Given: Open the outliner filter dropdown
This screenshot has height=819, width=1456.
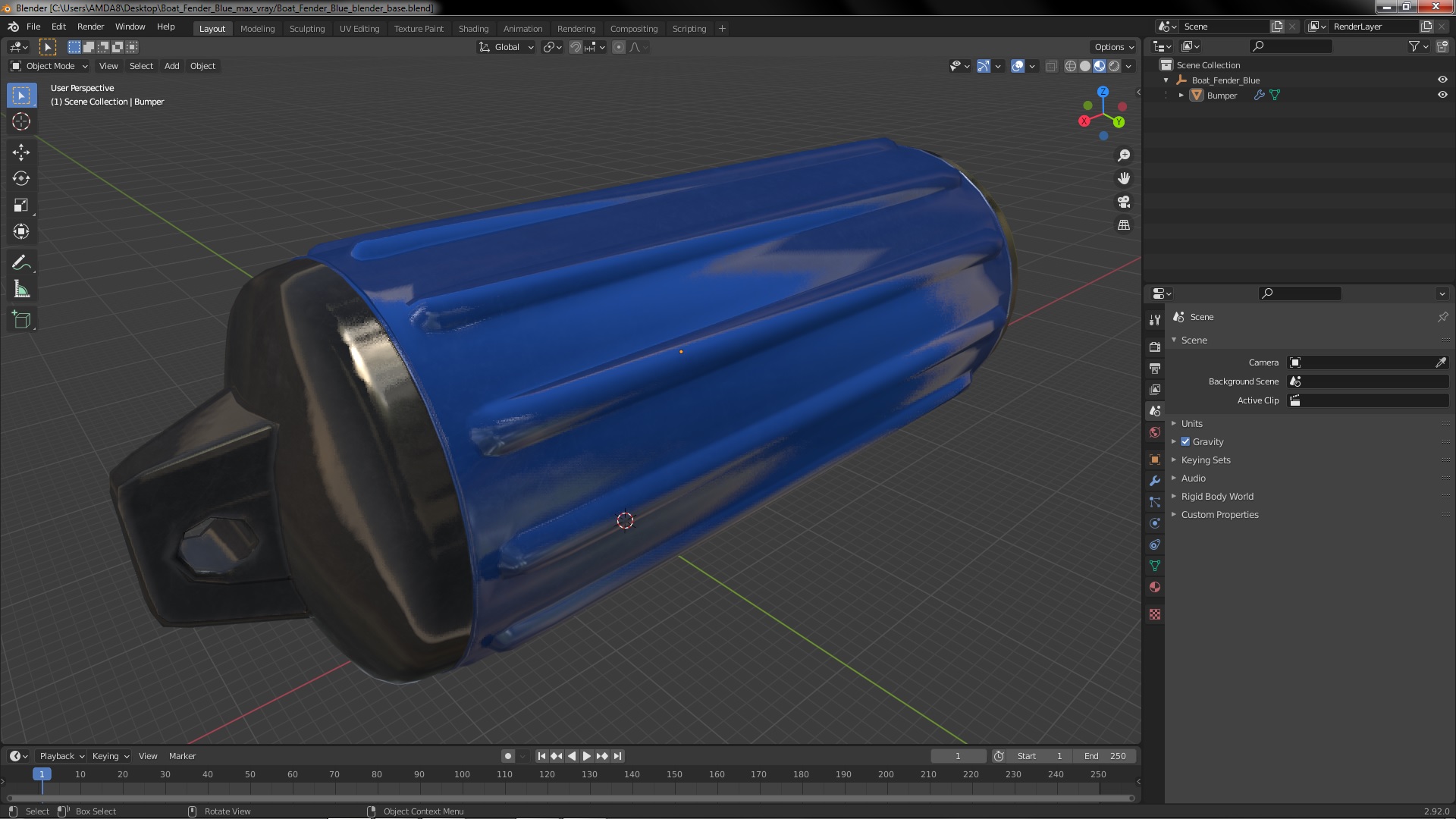Looking at the screenshot, I should pyautogui.click(x=1418, y=46).
